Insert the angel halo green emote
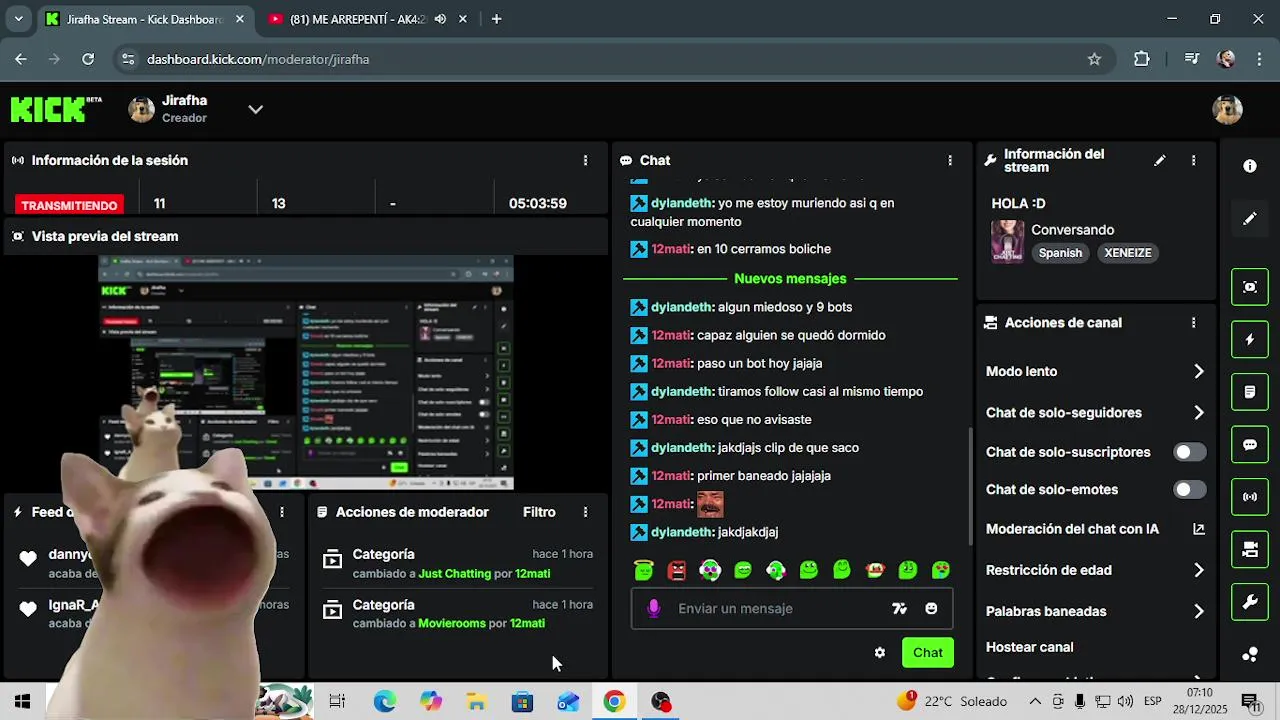 point(644,570)
